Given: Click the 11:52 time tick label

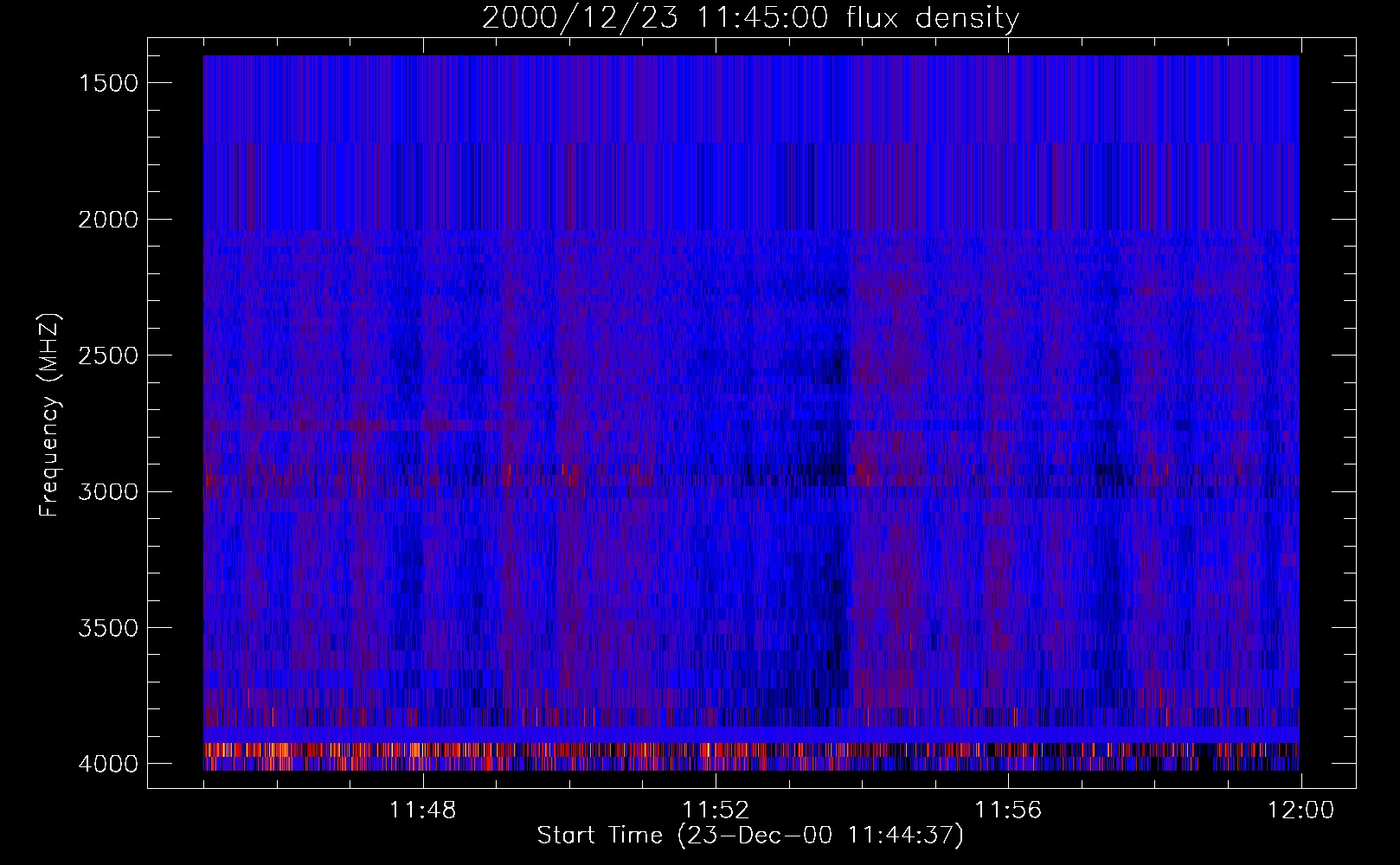Looking at the screenshot, I should click(x=716, y=811).
